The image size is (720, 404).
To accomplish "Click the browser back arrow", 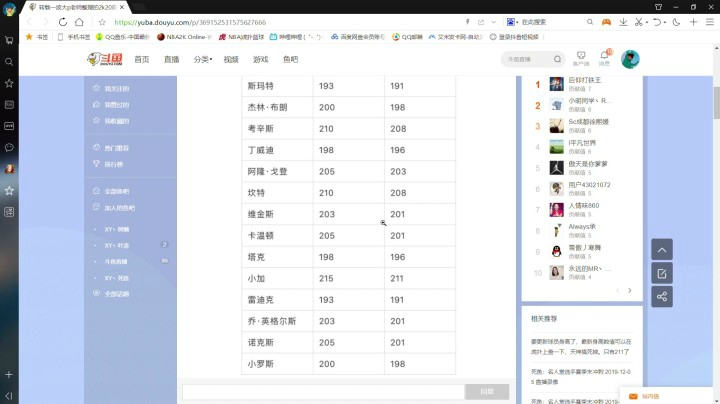I will click(29, 22).
